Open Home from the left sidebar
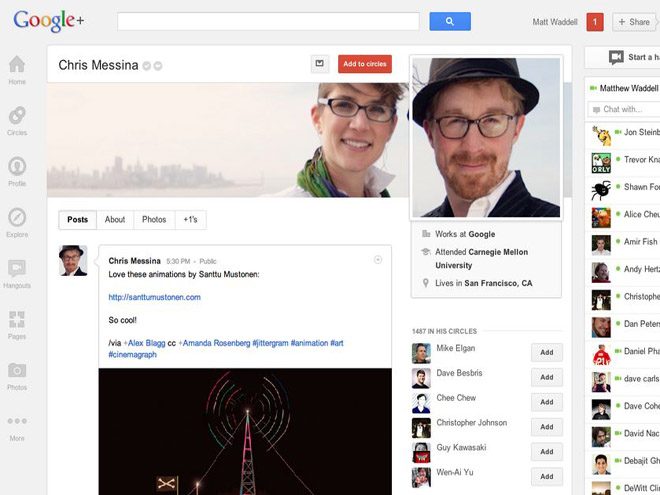660x495 pixels. click(x=17, y=69)
